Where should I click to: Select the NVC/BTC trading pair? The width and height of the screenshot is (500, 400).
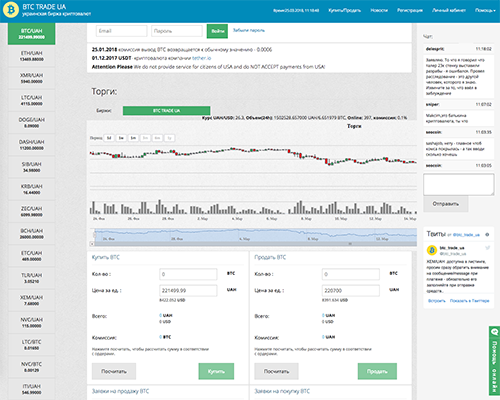click(32, 367)
